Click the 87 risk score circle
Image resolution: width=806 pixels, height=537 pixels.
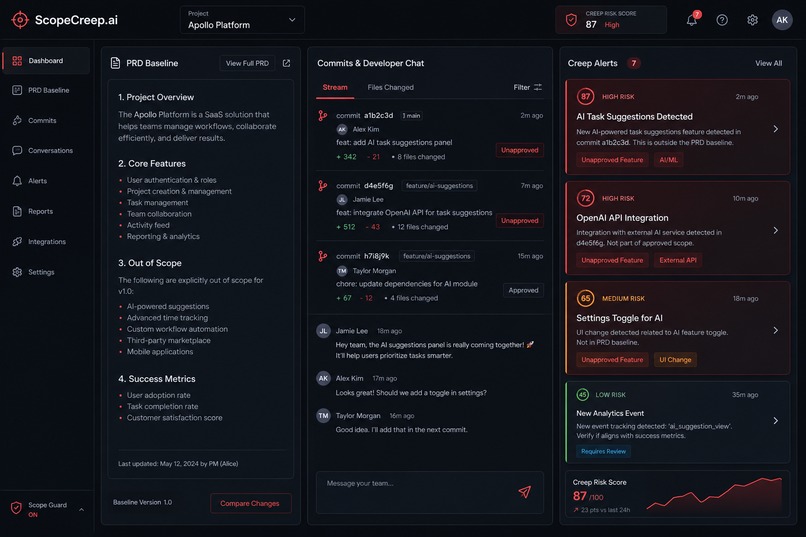pyautogui.click(x=585, y=97)
